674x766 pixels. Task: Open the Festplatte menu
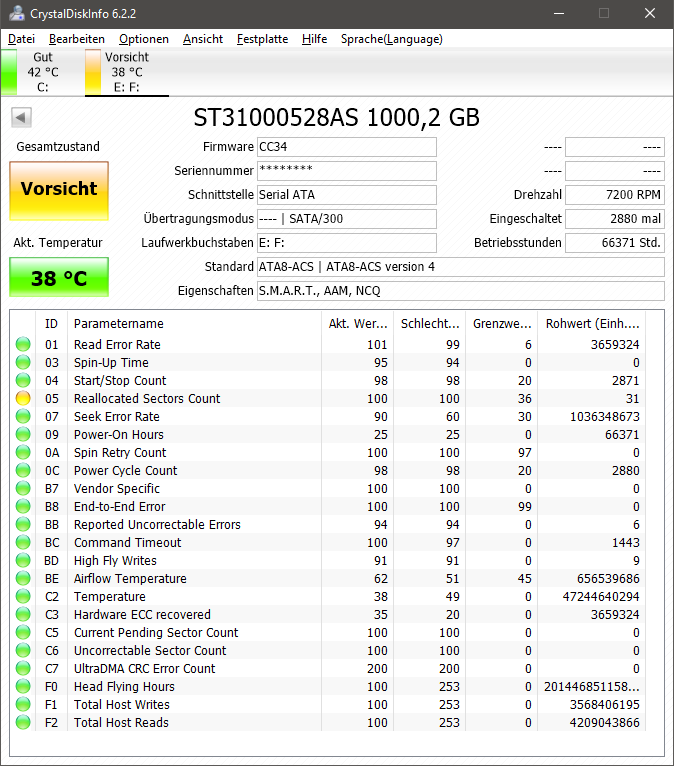(262, 39)
